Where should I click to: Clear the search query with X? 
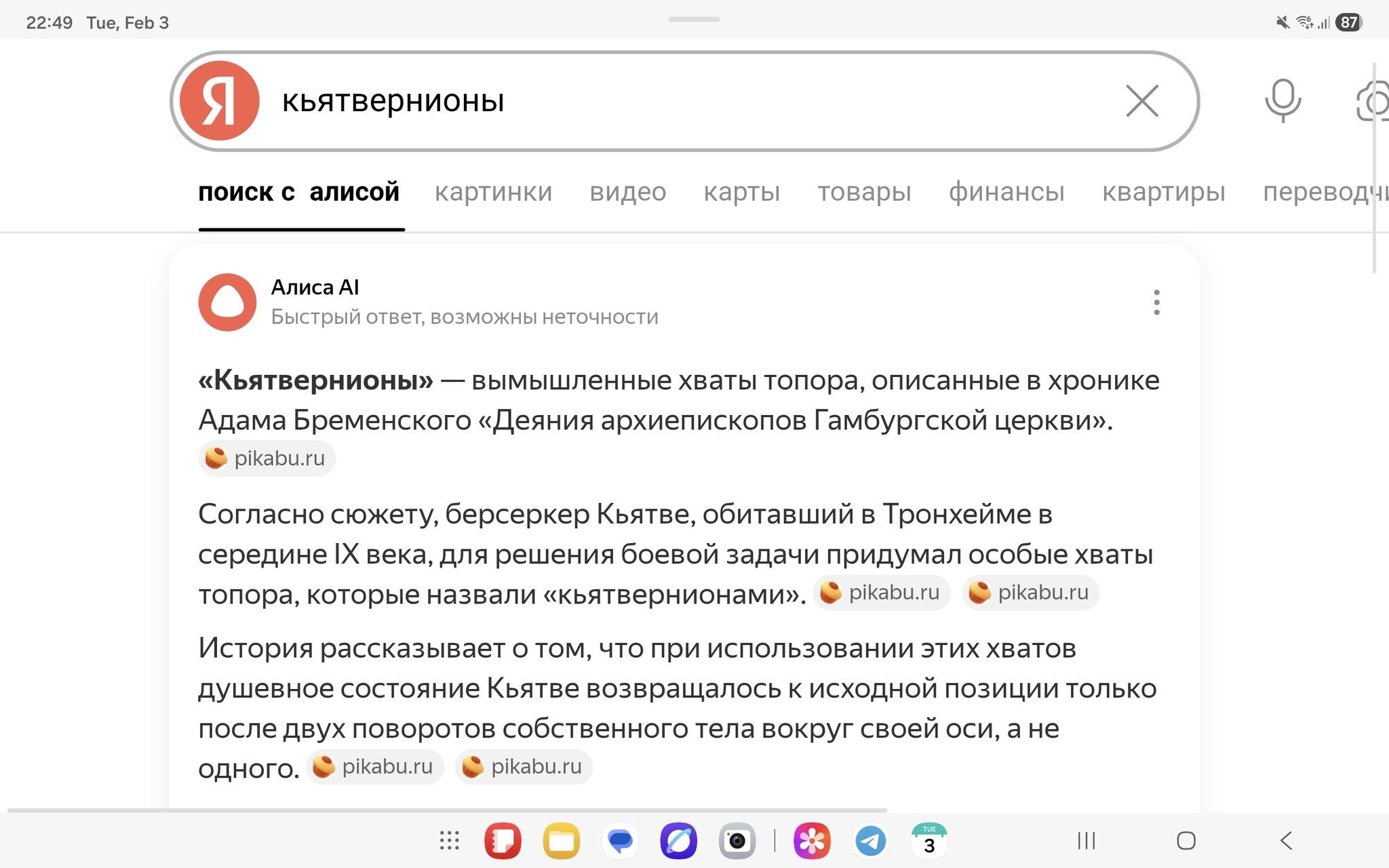tap(1142, 101)
